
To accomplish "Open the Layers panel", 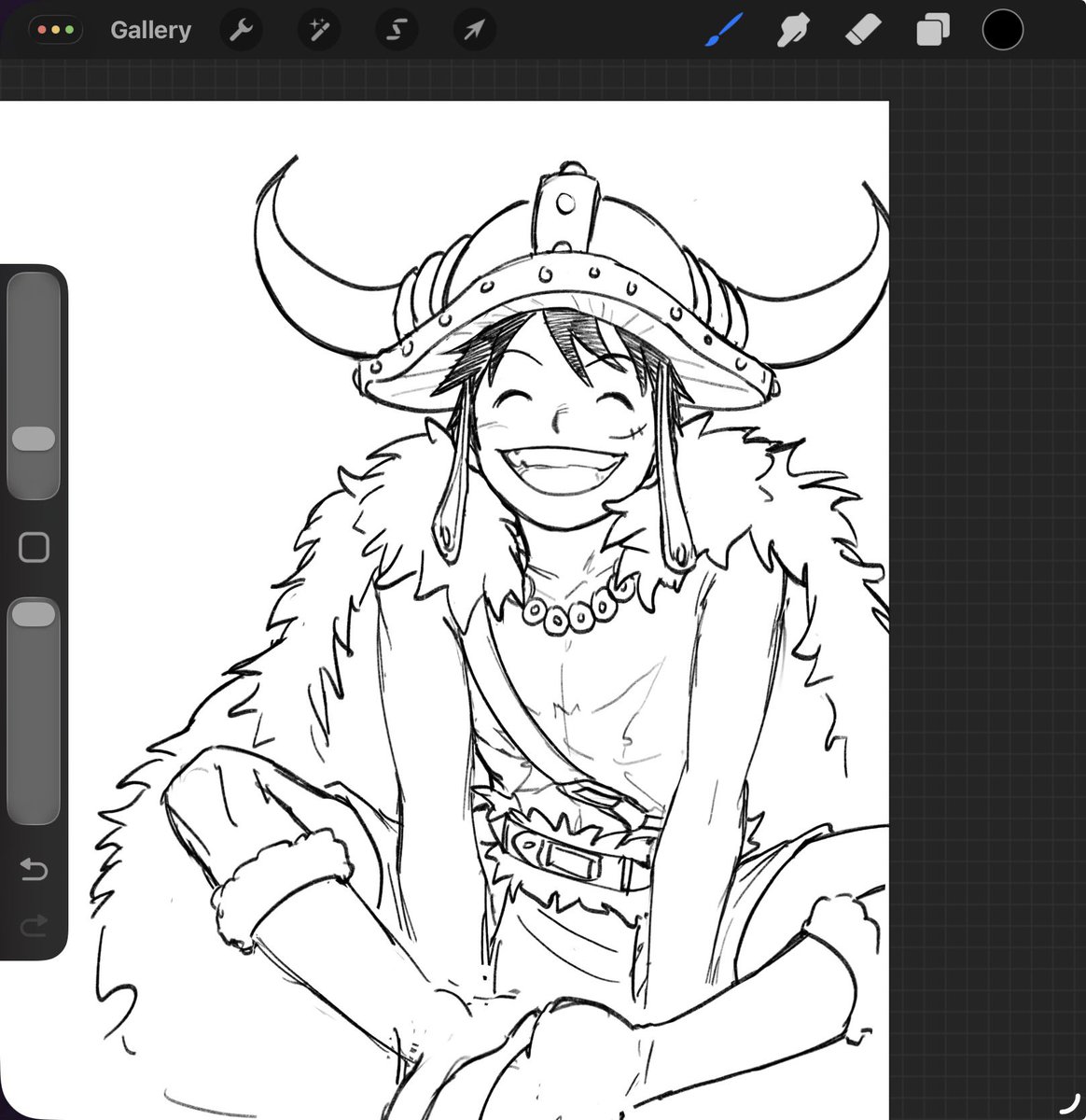I will pyautogui.click(x=931, y=31).
